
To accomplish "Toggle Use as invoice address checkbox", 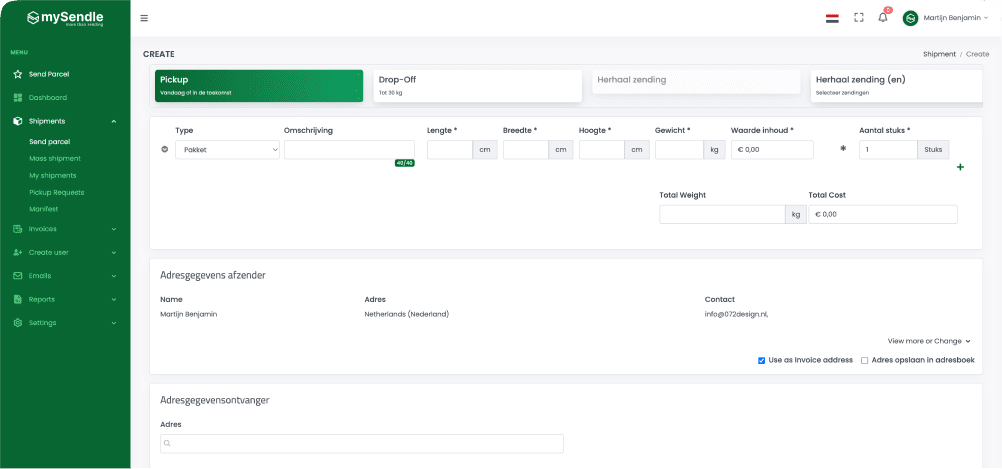I will pyautogui.click(x=762, y=360).
